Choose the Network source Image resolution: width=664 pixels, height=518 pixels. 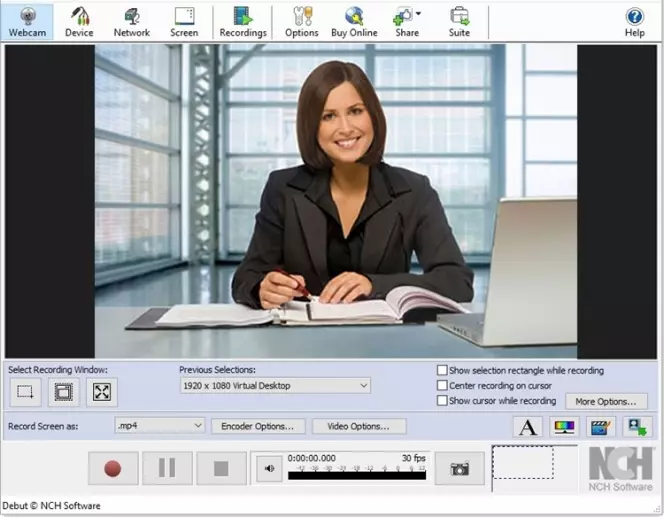click(x=132, y=22)
